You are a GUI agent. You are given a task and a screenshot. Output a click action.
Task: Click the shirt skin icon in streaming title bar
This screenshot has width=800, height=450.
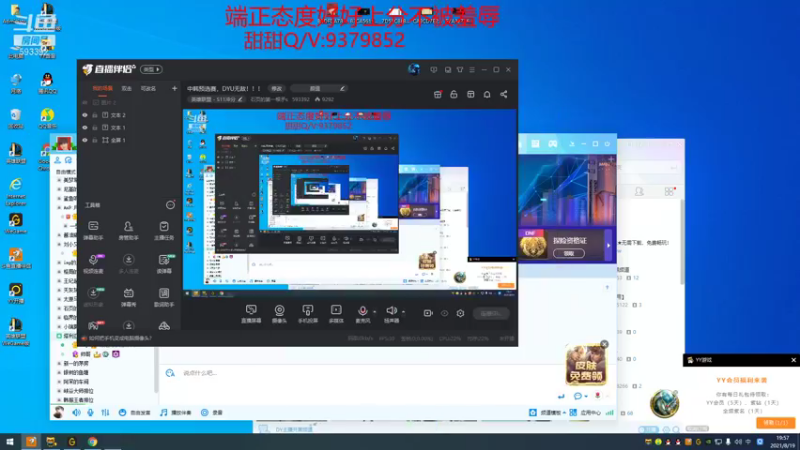[x=460, y=69]
